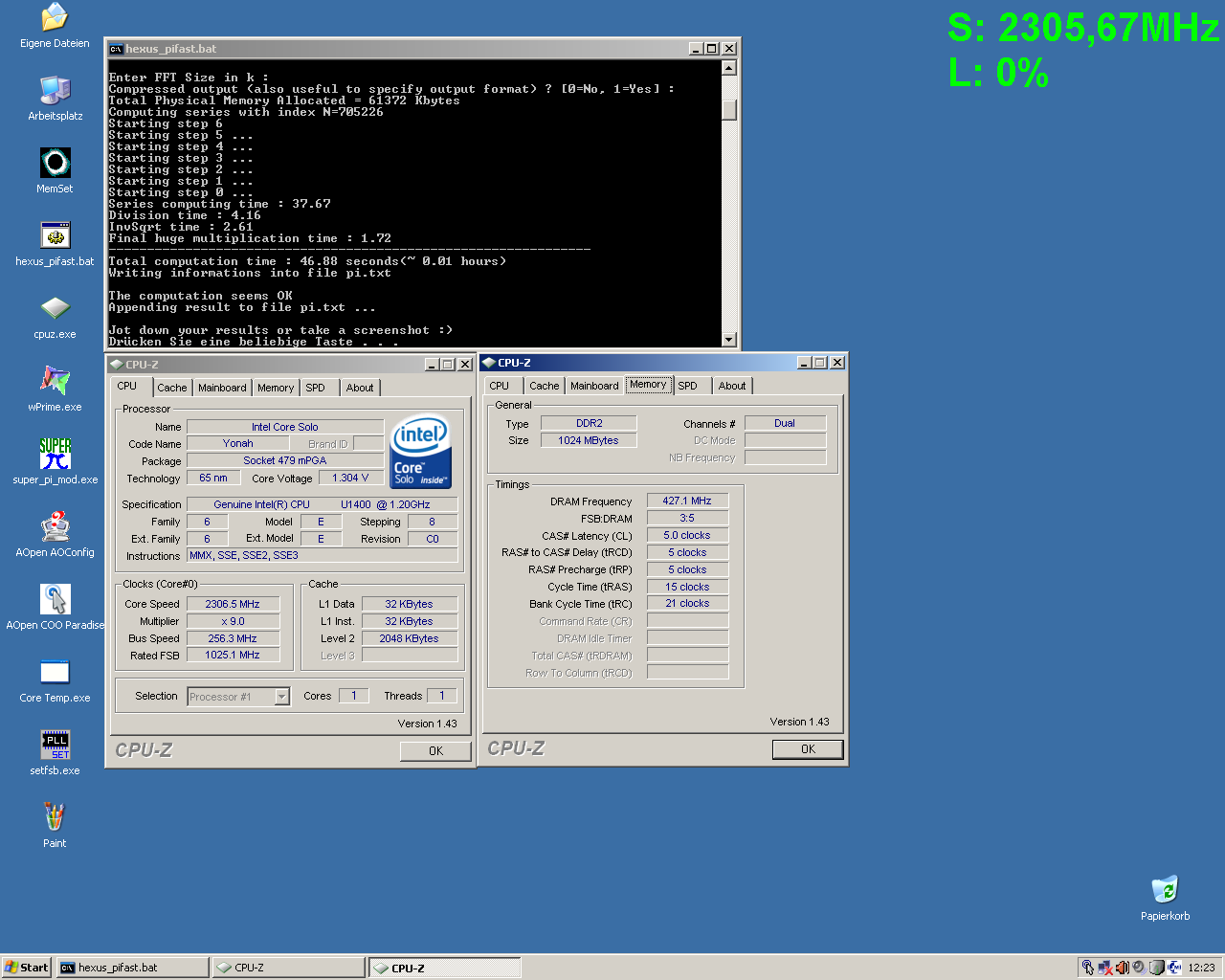Switch to Cache tab in left CPU-Z
Screen dimensions: 1225x980
tap(172, 388)
